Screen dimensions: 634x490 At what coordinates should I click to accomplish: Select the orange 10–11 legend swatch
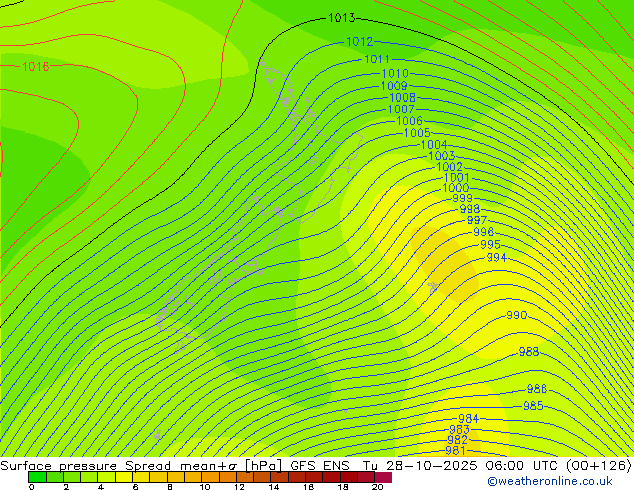tap(210, 477)
